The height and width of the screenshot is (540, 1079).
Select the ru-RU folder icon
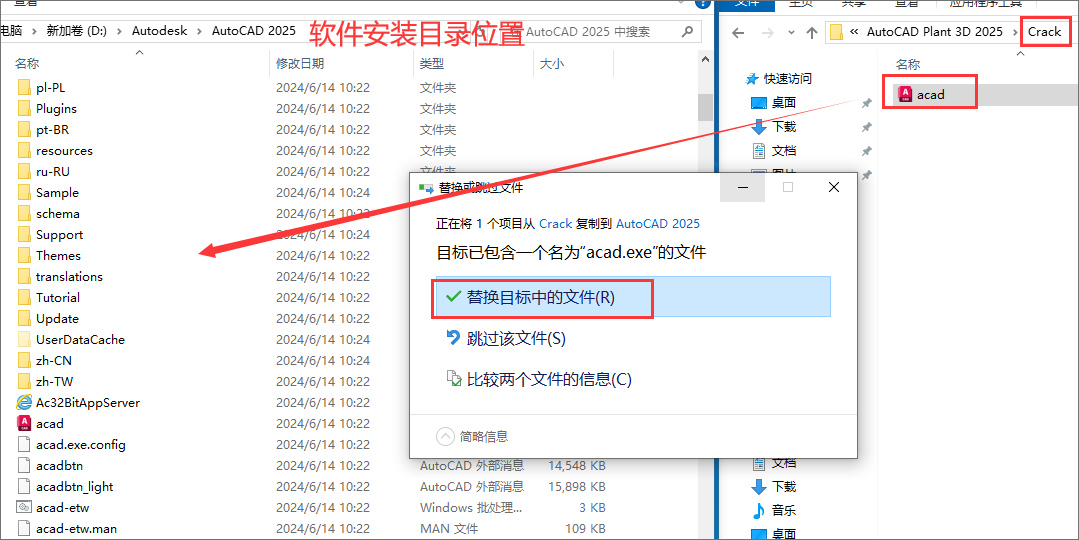point(24,171)
